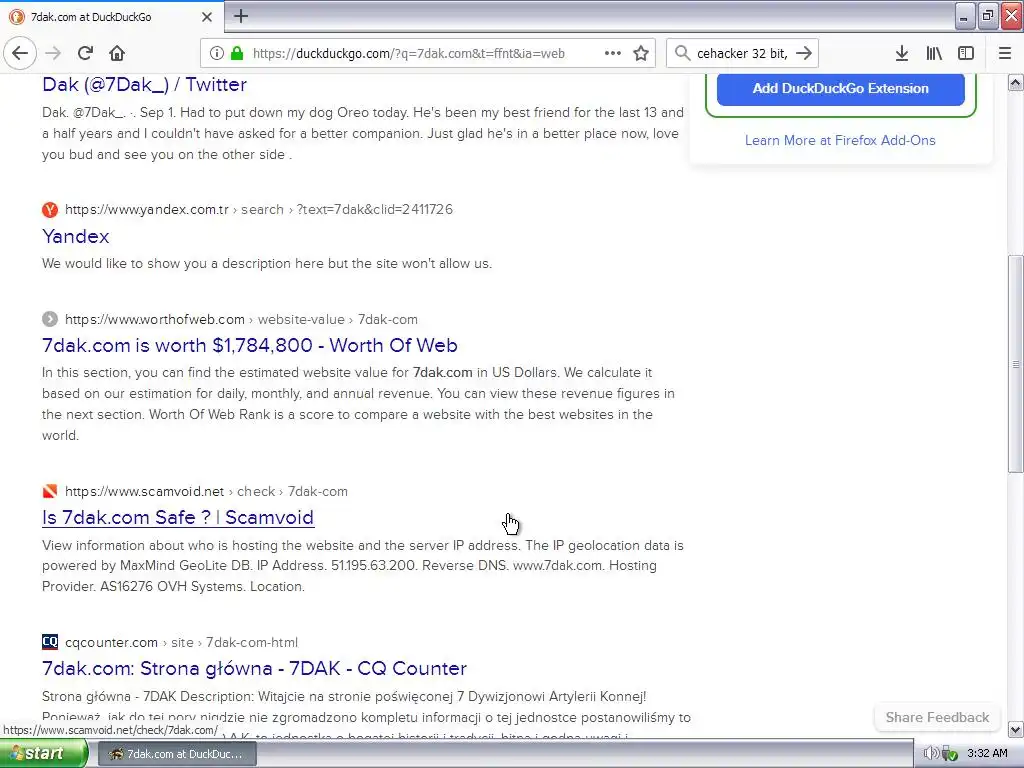The height and width of the screenshot is (768, 1024).
Task: Open the Worth Of Web result title
Action: (249, 345)
